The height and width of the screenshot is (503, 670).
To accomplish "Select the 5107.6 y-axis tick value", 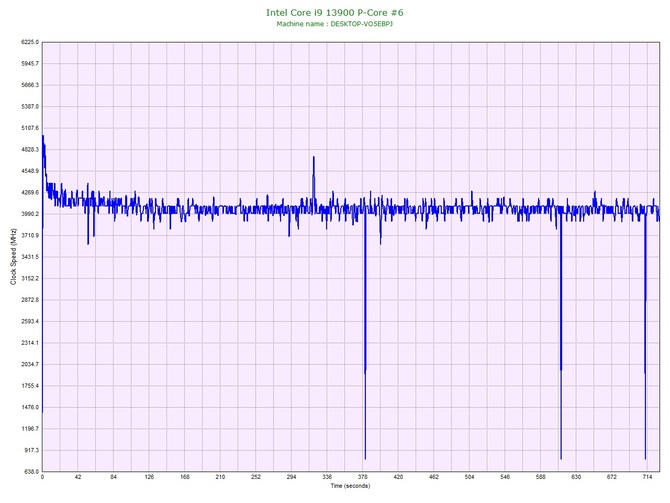I will (x=30, y=128).
